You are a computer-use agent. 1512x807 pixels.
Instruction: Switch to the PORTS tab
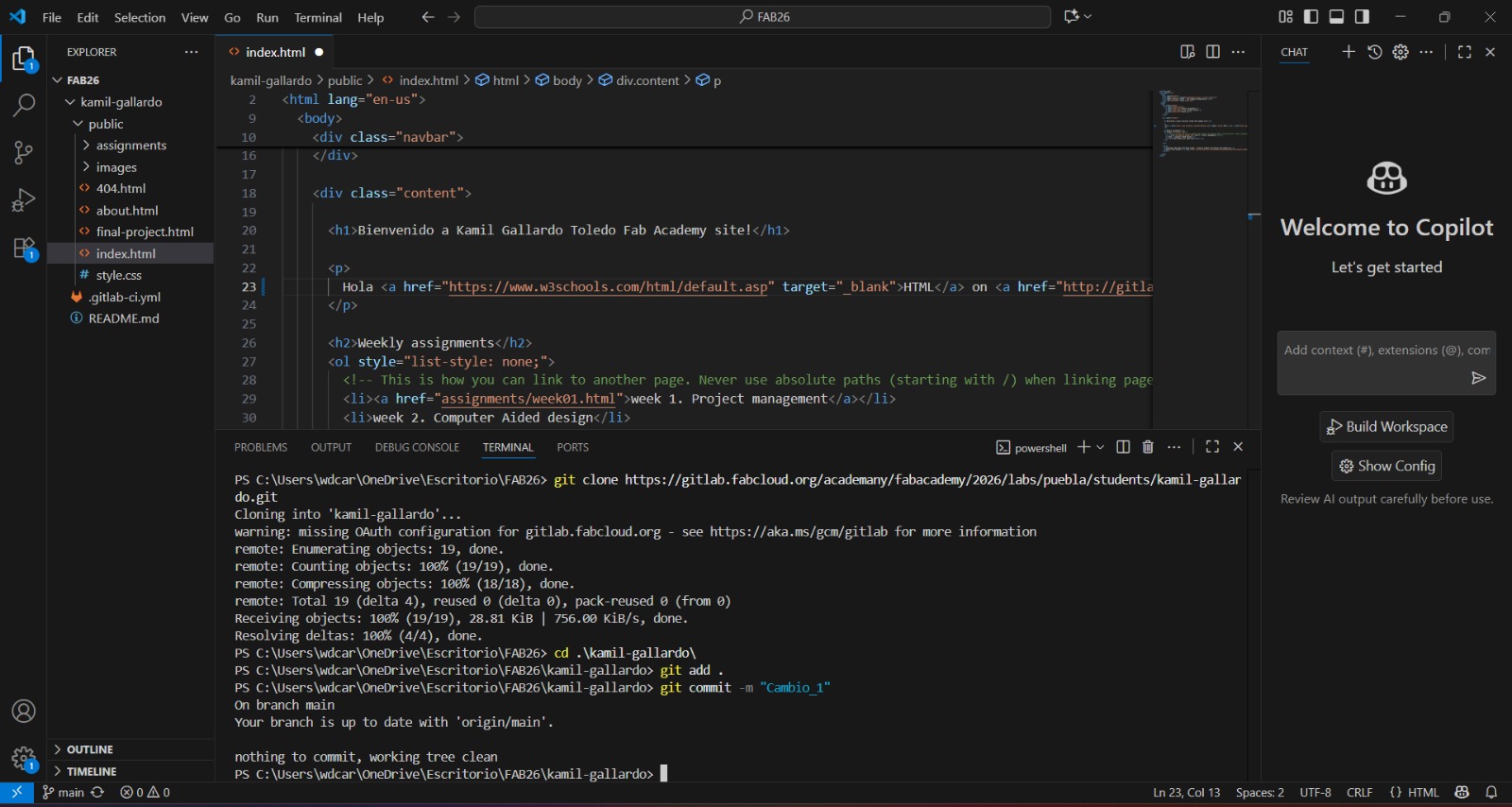pyautogui.click(x=573, y=447)
